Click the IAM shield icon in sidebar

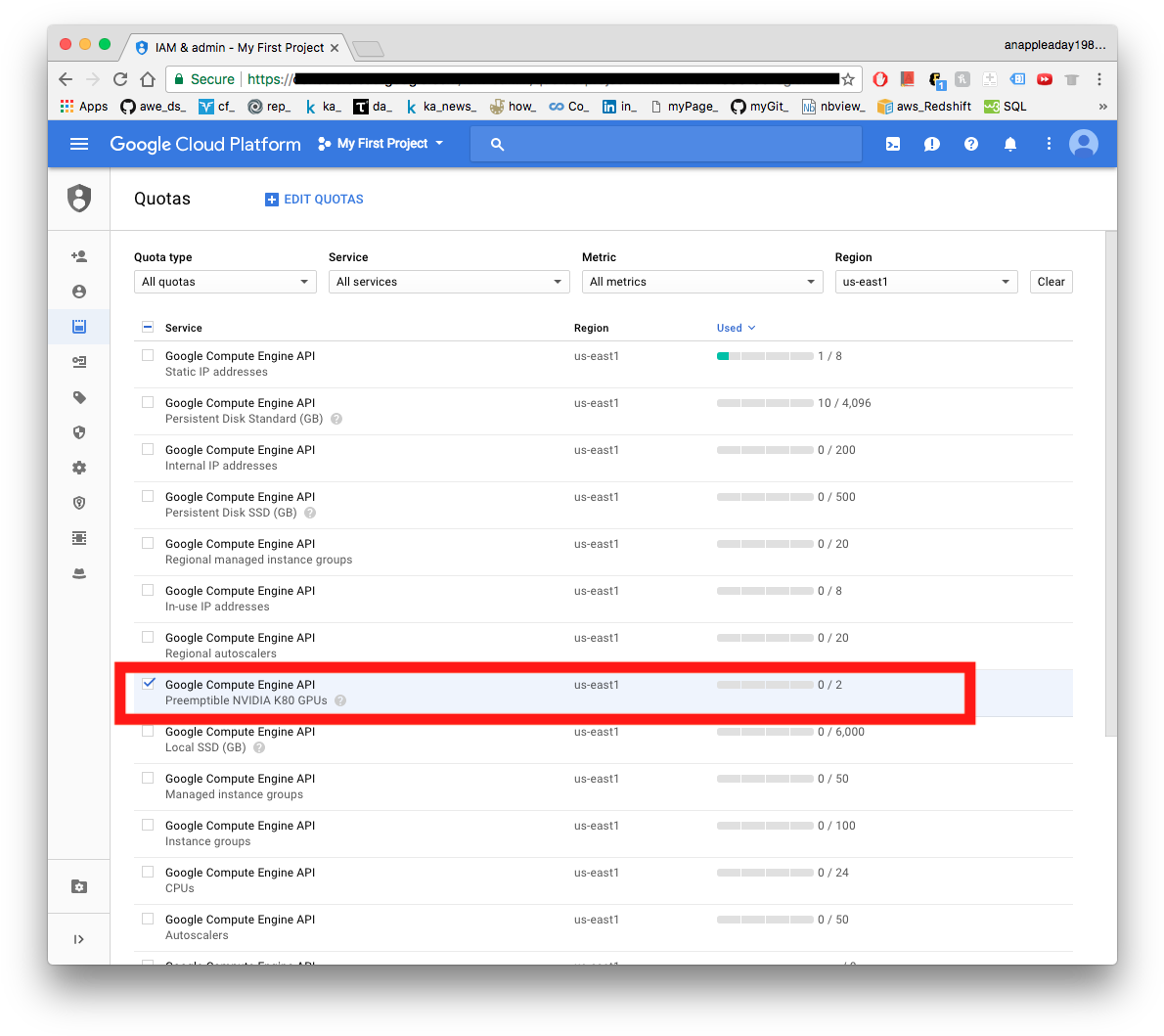pyautogui.click(x=79, y=199)
